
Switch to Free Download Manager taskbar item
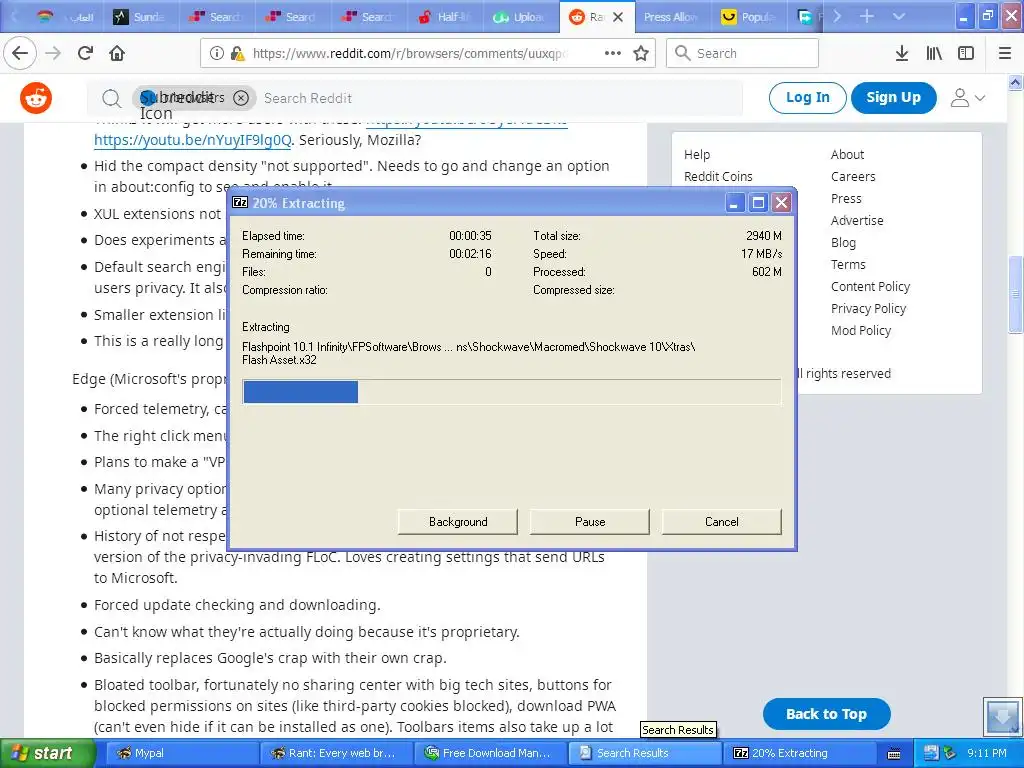490,753
